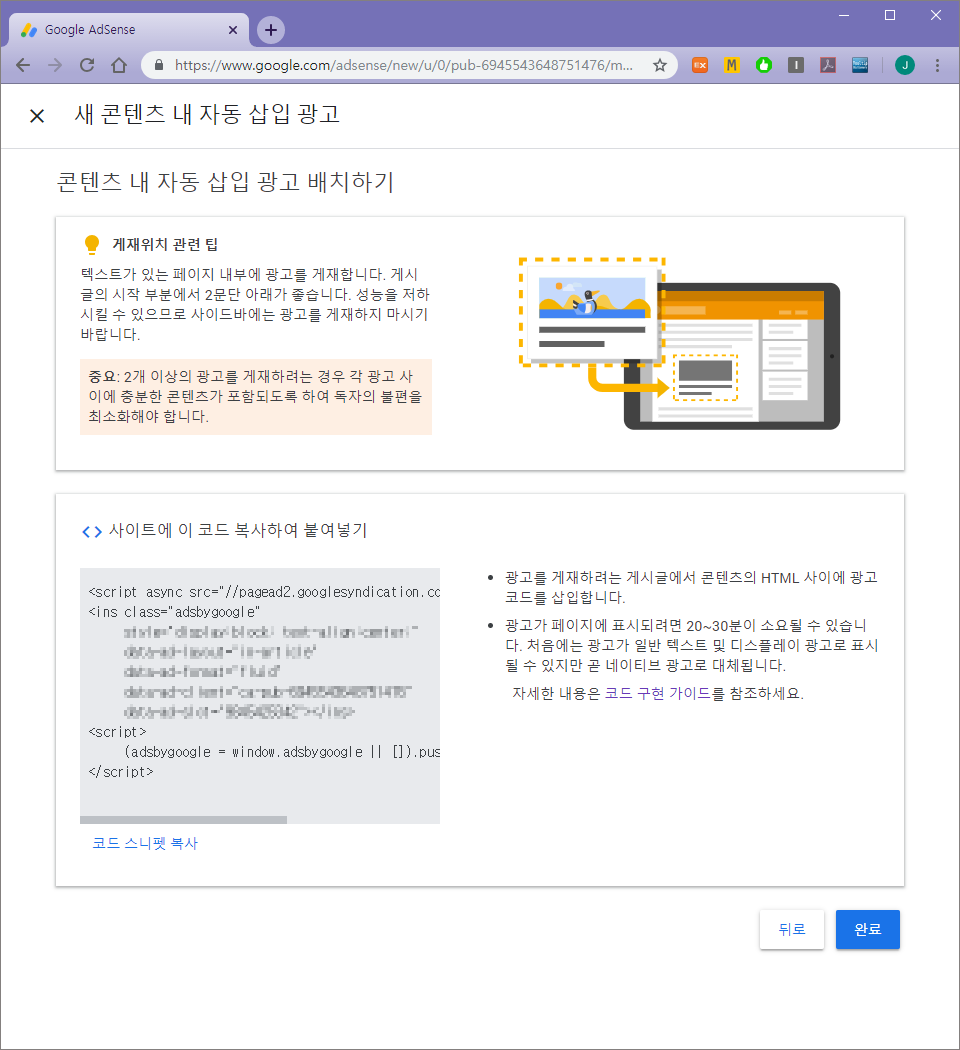The width and height of the screenshot is (960, 1050).
Task: Select the Google AdSense tab
Action: pos(129,30)
